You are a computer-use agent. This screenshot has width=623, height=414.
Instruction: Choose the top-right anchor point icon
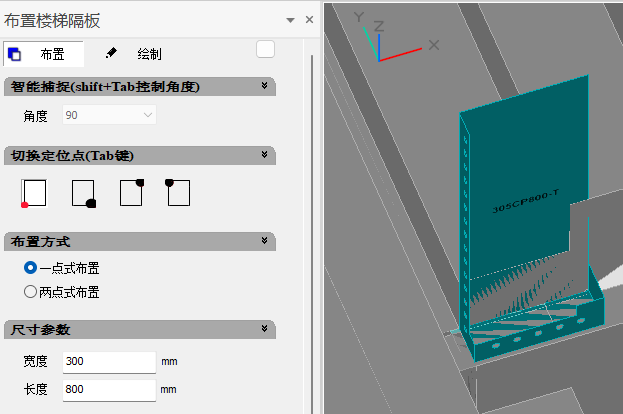pos(131,192)
